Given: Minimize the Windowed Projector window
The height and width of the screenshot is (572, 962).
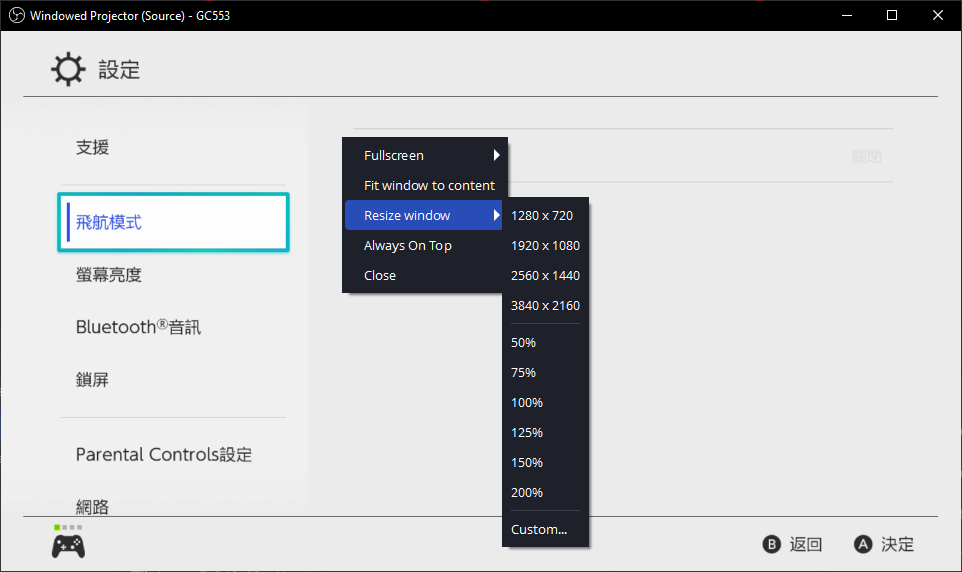Looking at the screenshot, I should 847,15.
